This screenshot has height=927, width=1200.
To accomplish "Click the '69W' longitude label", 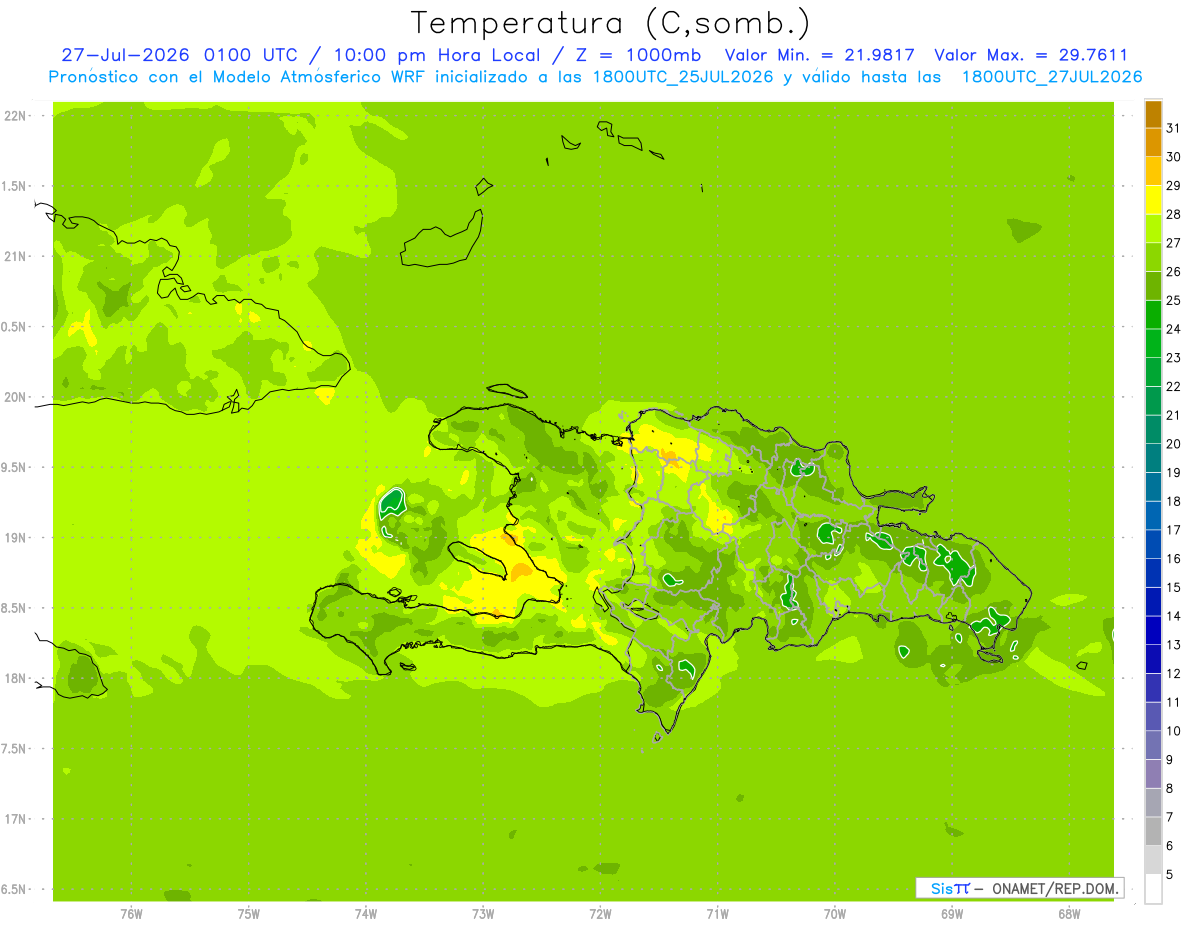I will (952, 914).
